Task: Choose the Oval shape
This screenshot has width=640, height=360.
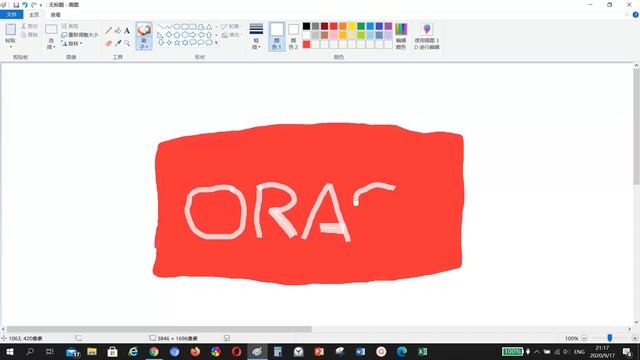Action: tap(177, 27)
